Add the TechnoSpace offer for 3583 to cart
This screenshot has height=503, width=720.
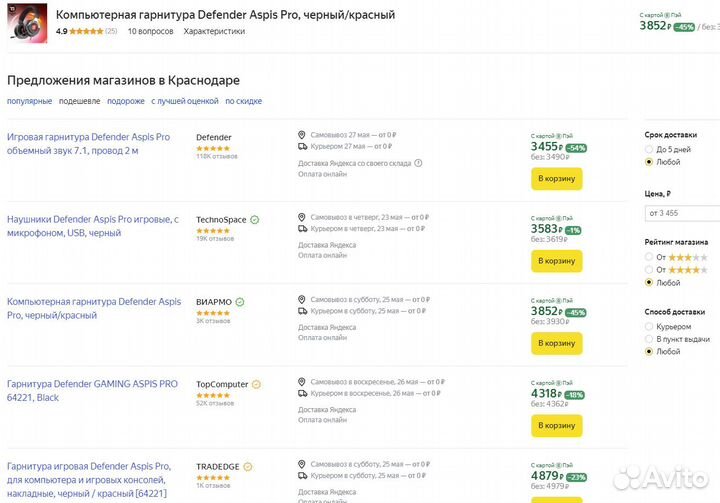(557, 261)
